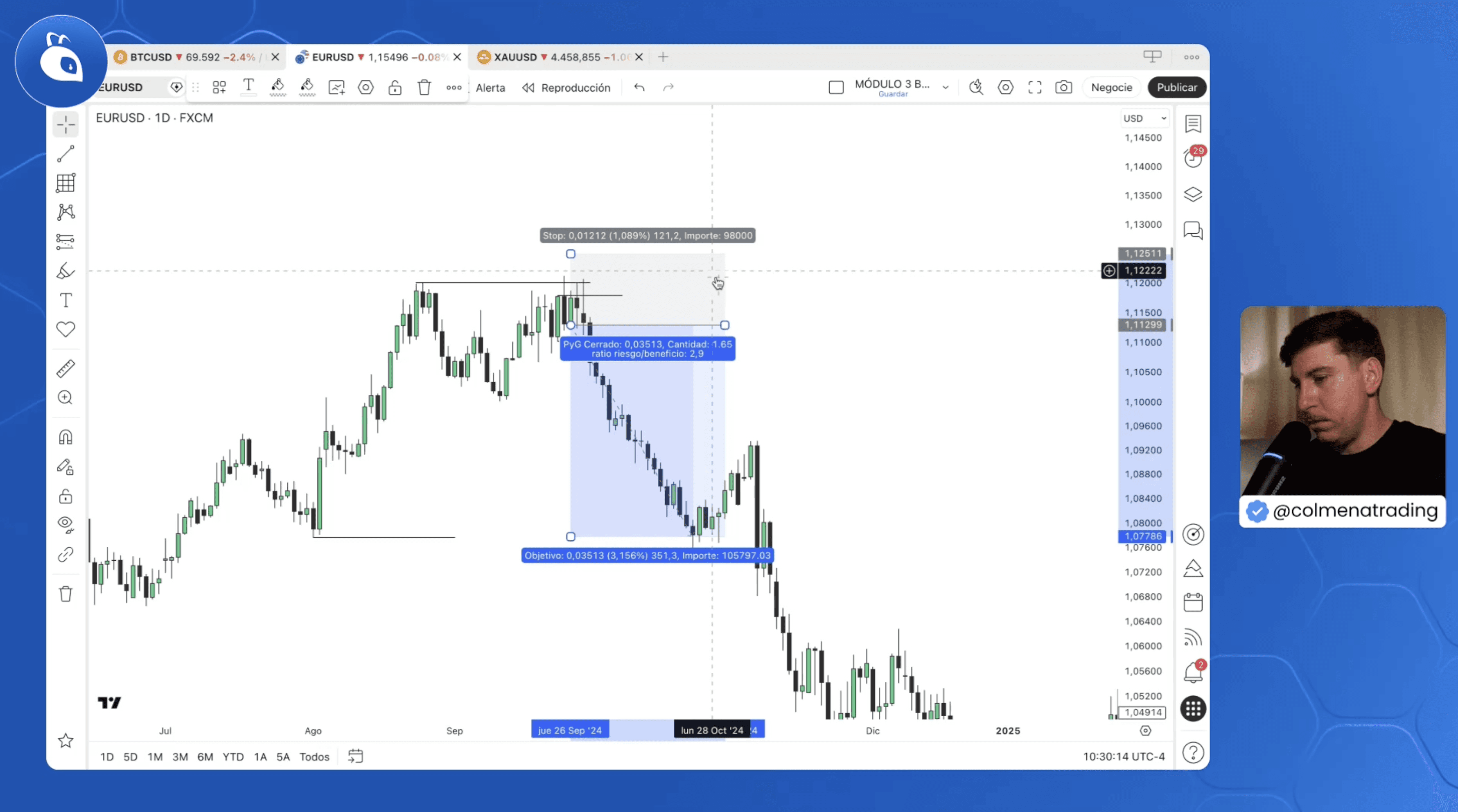
Task: Select the trend line drawing tool
Action: point(65,154)
